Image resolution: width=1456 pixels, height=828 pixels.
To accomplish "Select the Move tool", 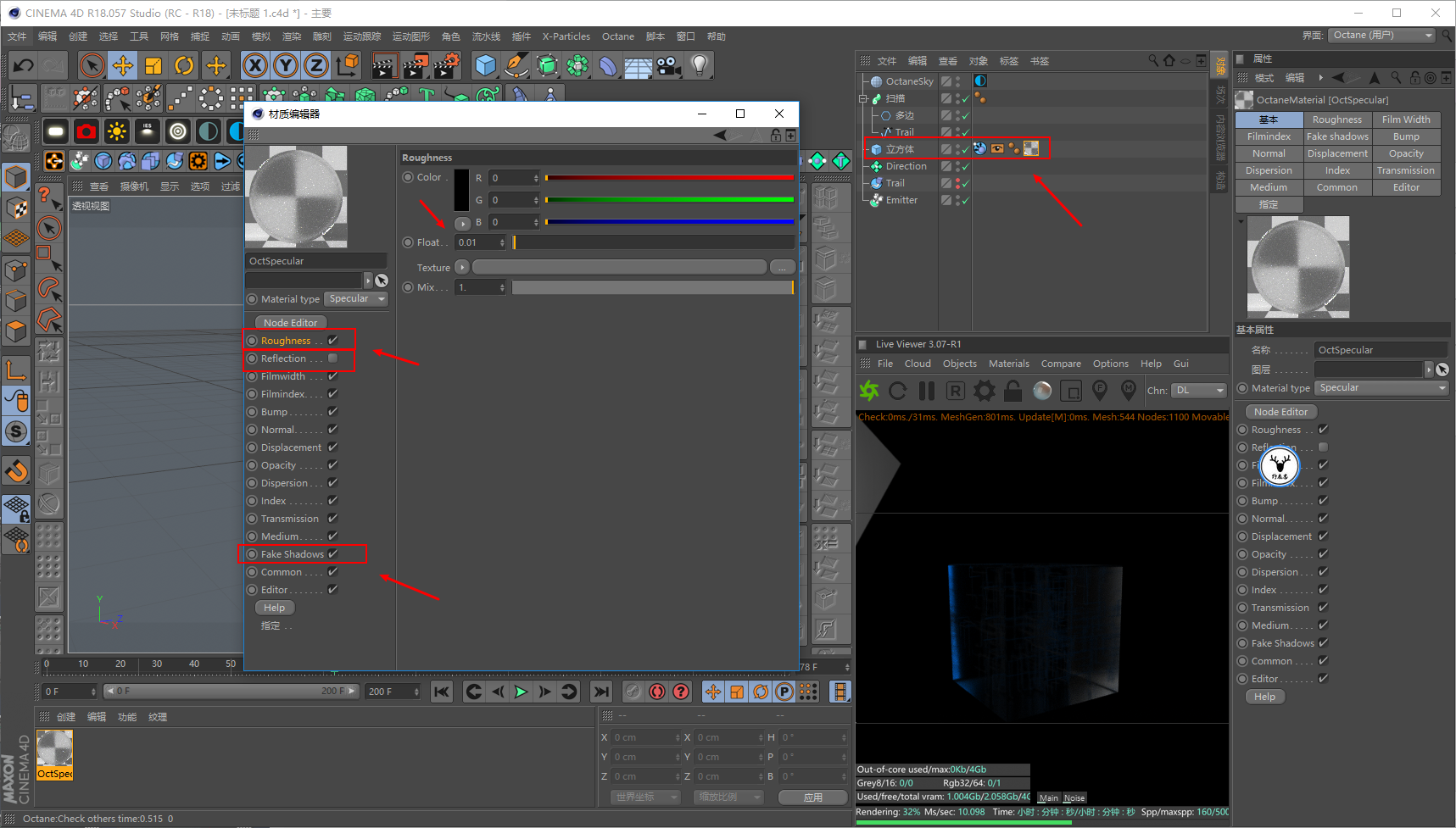I will (x=122, y=65).
